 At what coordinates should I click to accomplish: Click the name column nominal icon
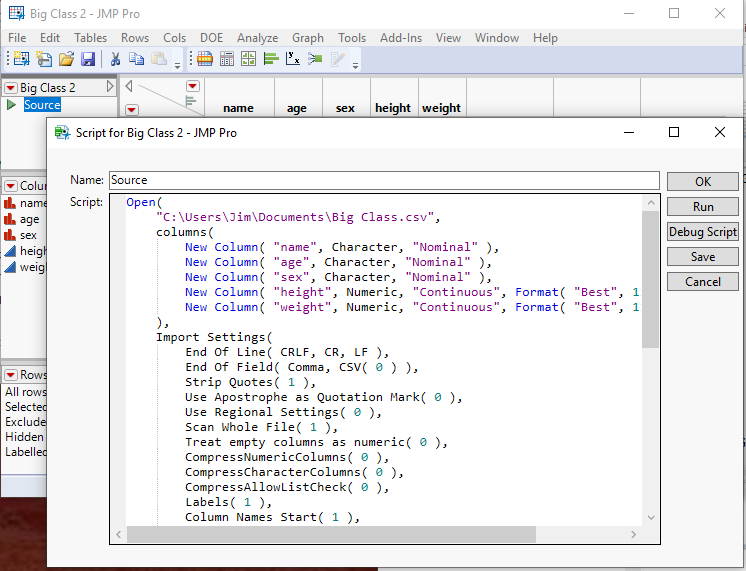(x=10, y=203)
